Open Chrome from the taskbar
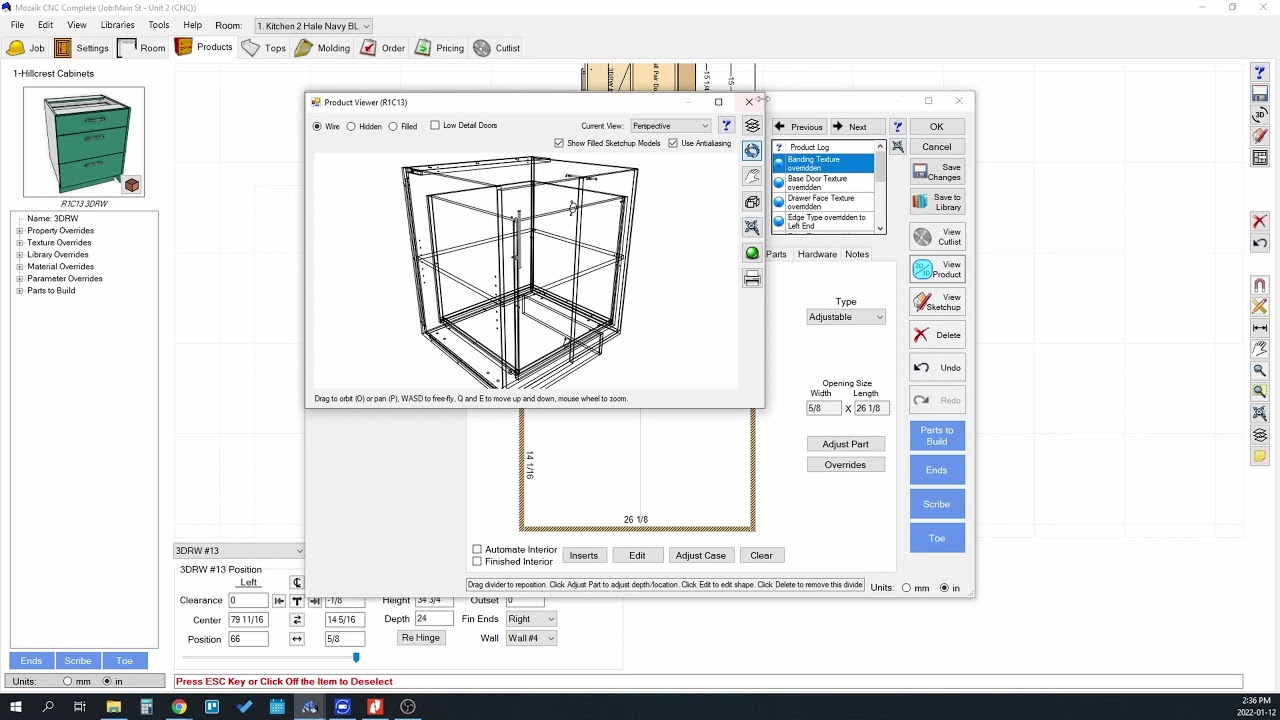 pyautogui.click(x=179, y=706)
